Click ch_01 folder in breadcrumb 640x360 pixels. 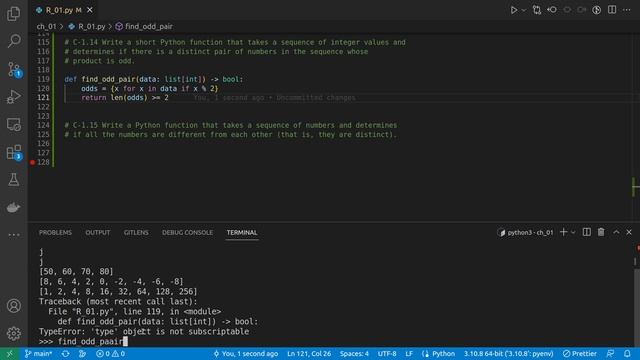(x=46, y=27)
